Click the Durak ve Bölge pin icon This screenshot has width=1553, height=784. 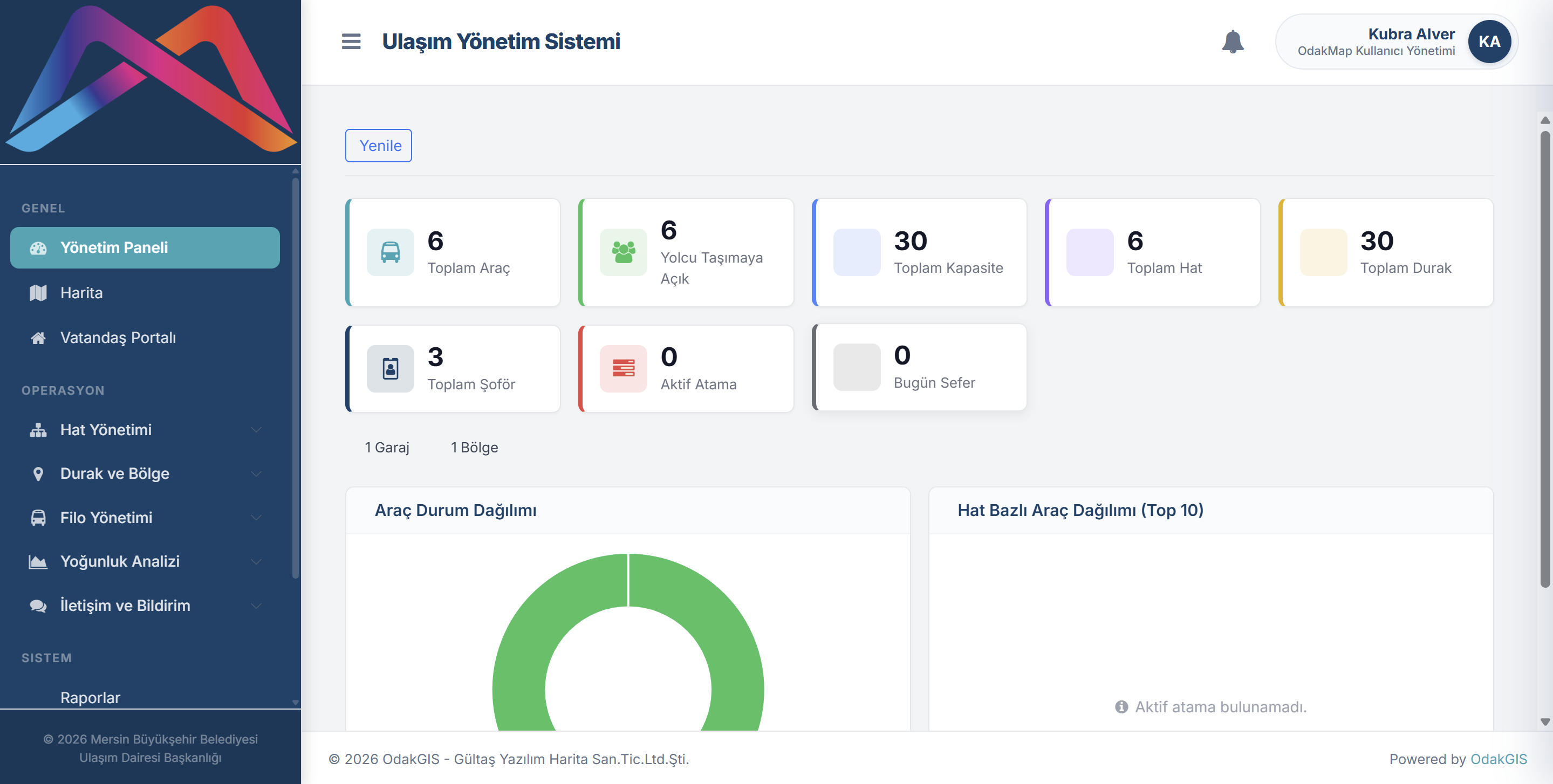click(38, 473)
